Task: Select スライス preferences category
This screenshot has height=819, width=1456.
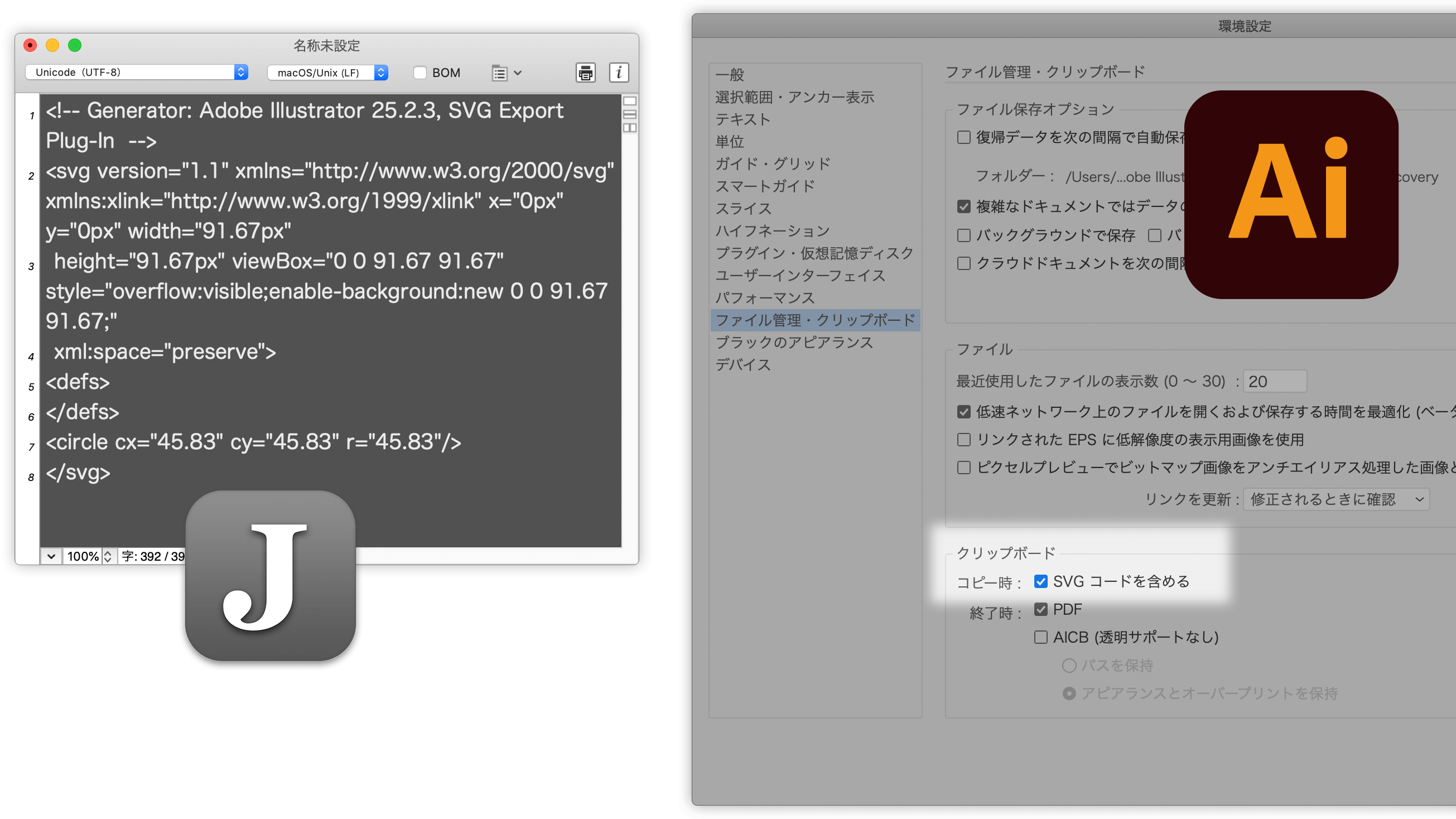Action: coord(743,209)
